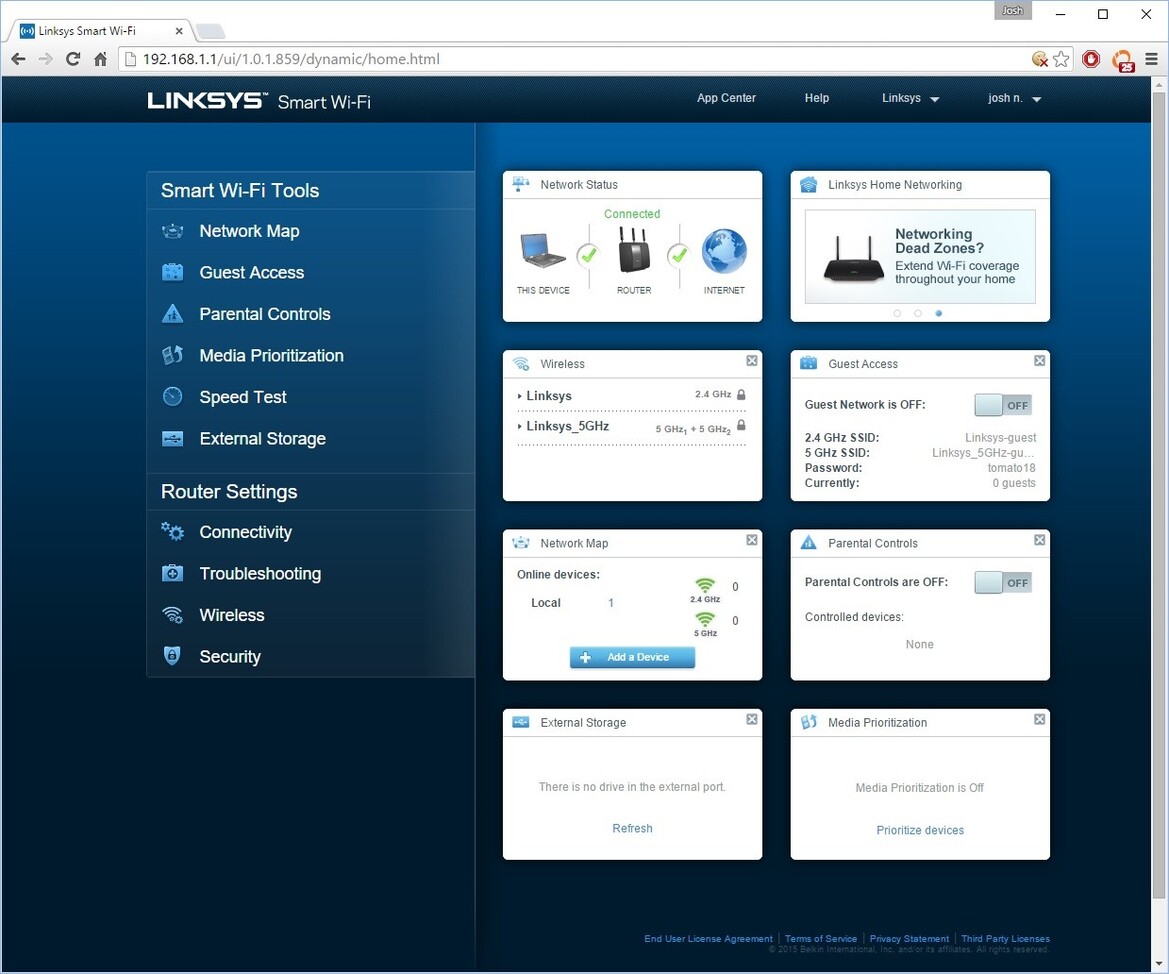Close the Wireless widget

[752, 361]
